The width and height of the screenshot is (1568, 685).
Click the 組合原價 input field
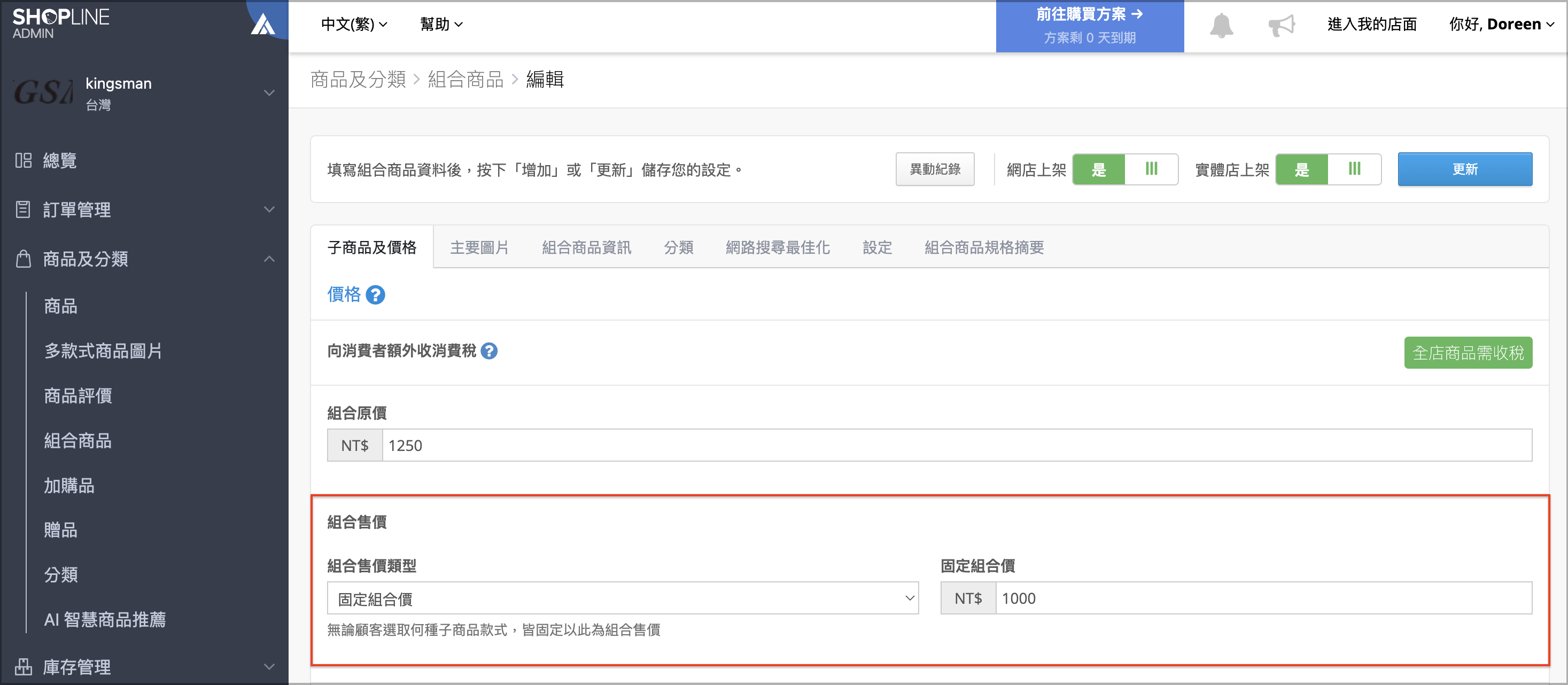click(x=957, y=446)
